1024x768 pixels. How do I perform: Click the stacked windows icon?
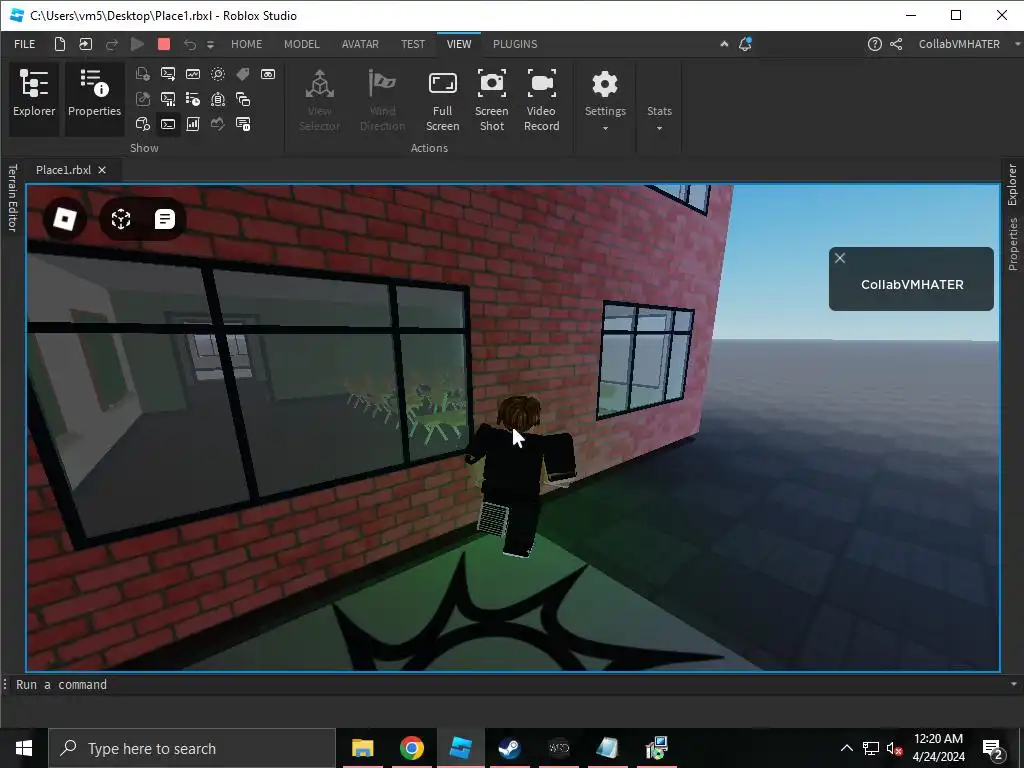(243, 99)
